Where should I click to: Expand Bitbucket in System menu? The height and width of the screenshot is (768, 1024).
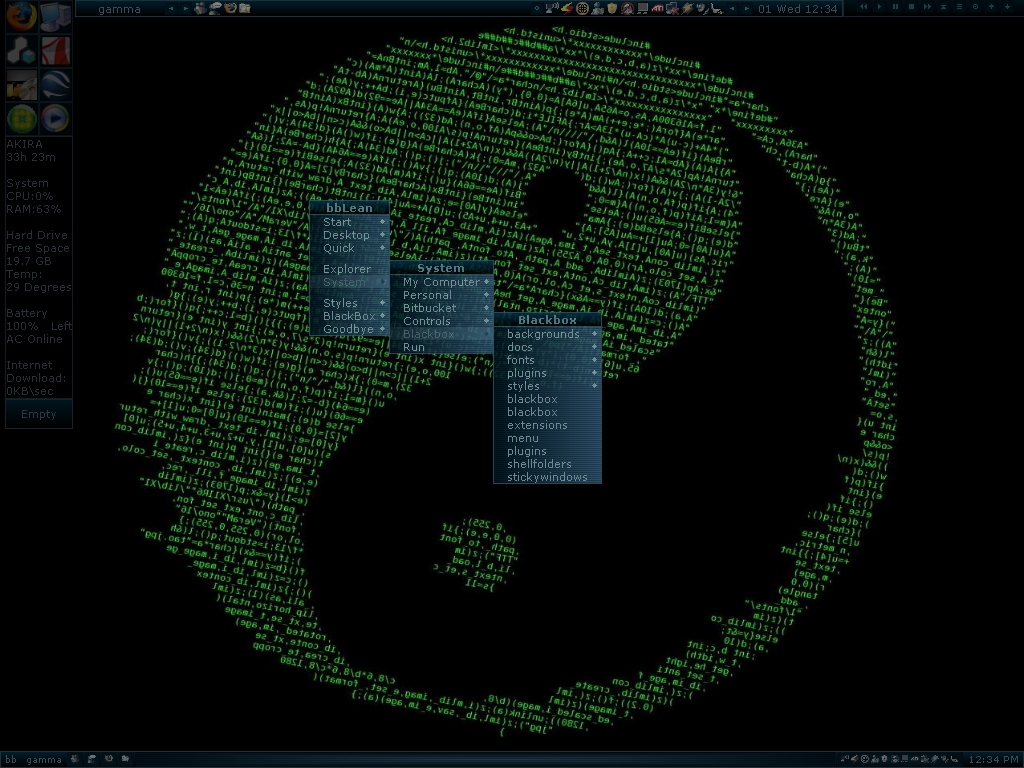pos(441,308)
